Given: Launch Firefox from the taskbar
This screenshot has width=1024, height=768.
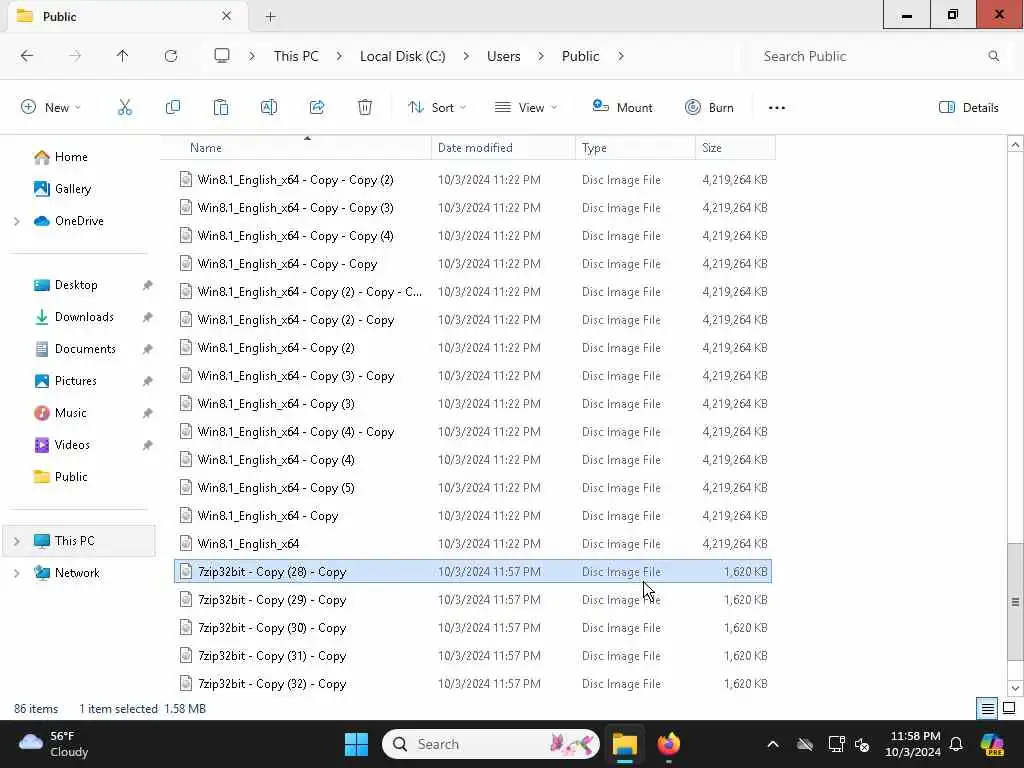Looking at the screenshot, I should coord(668,744).
